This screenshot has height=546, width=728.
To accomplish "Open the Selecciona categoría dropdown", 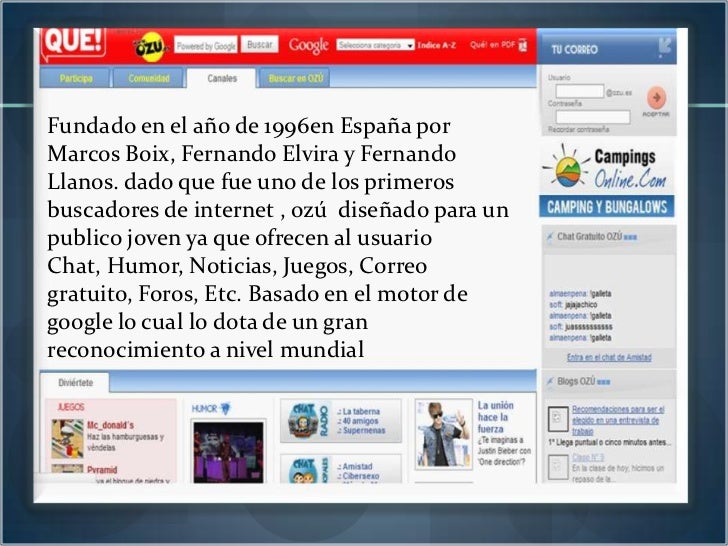I will pyautogui.click(x=375, y=45).
